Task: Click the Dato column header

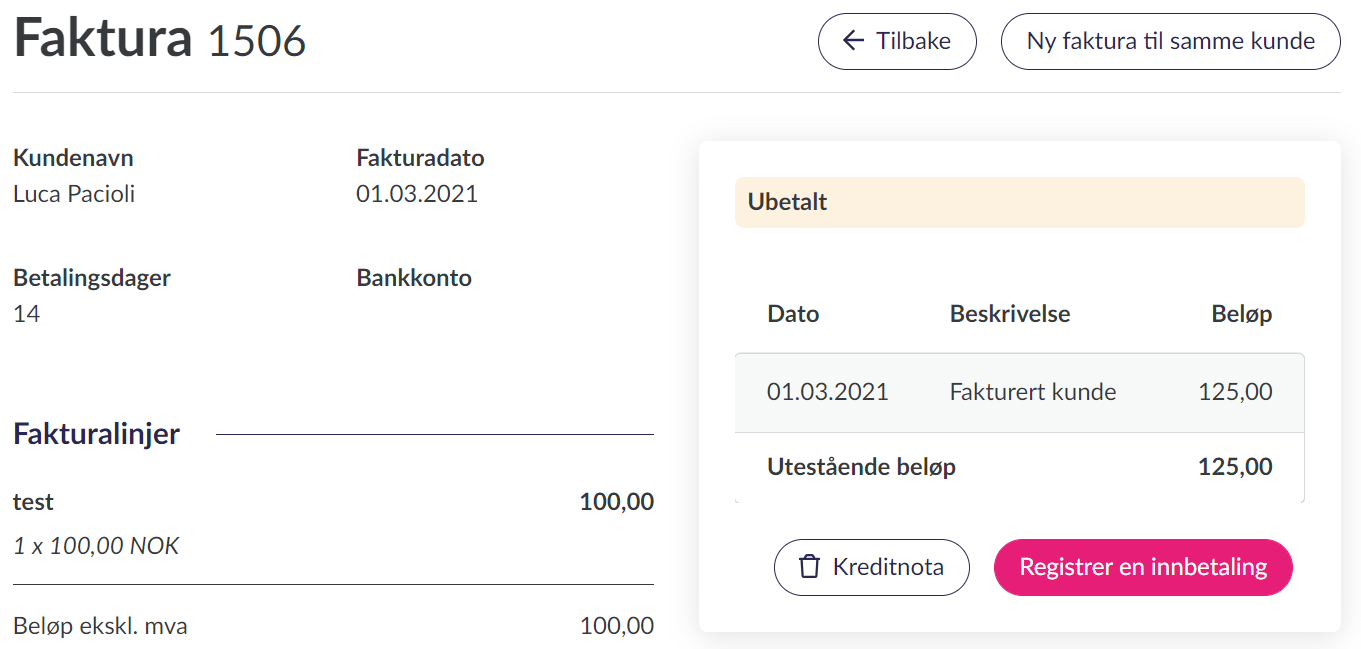Action: pos(793,314)
